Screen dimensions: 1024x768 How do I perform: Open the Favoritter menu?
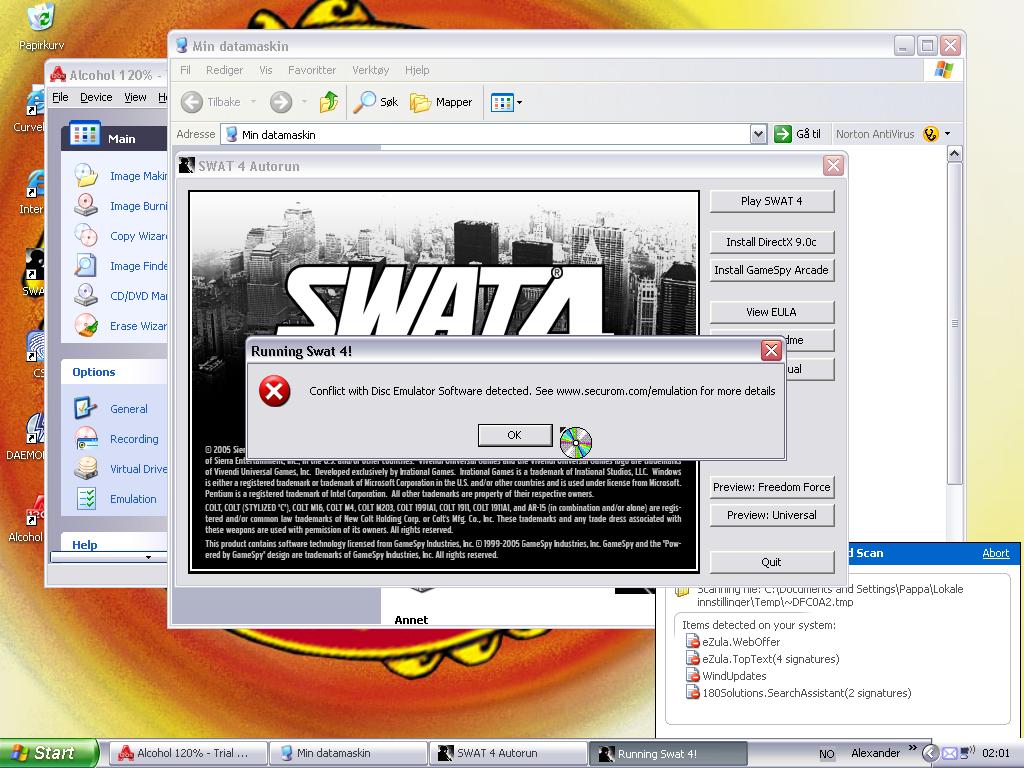312,70
